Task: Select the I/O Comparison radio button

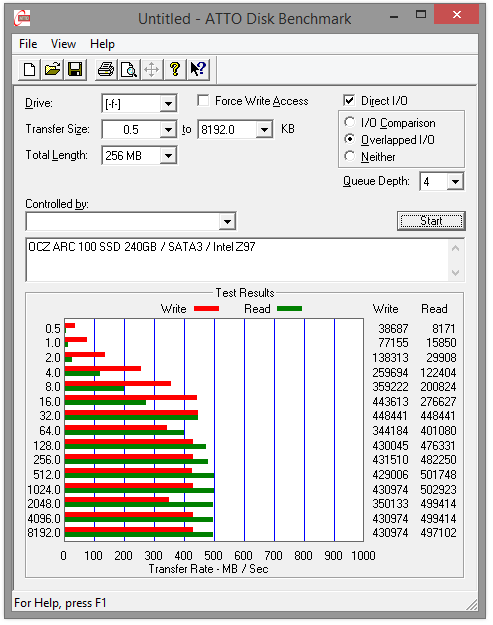Action: 350,122
